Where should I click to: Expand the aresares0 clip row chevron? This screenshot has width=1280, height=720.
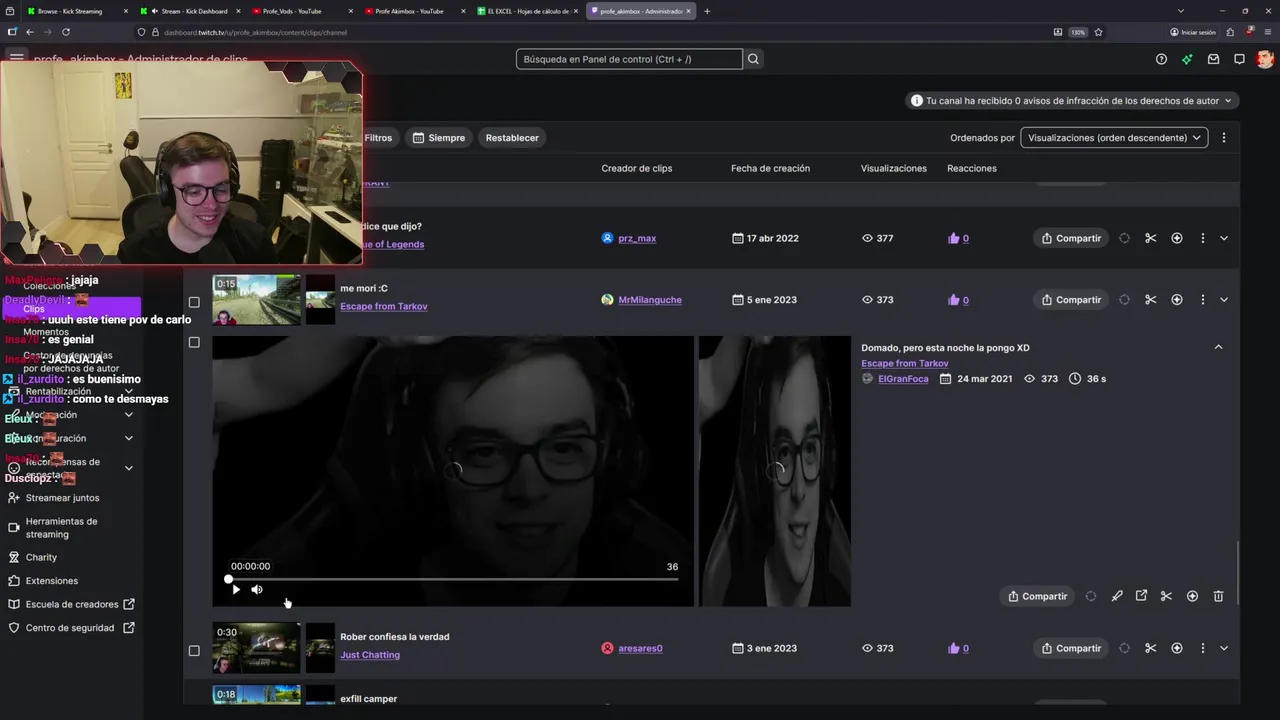[x=1224, y=648]
